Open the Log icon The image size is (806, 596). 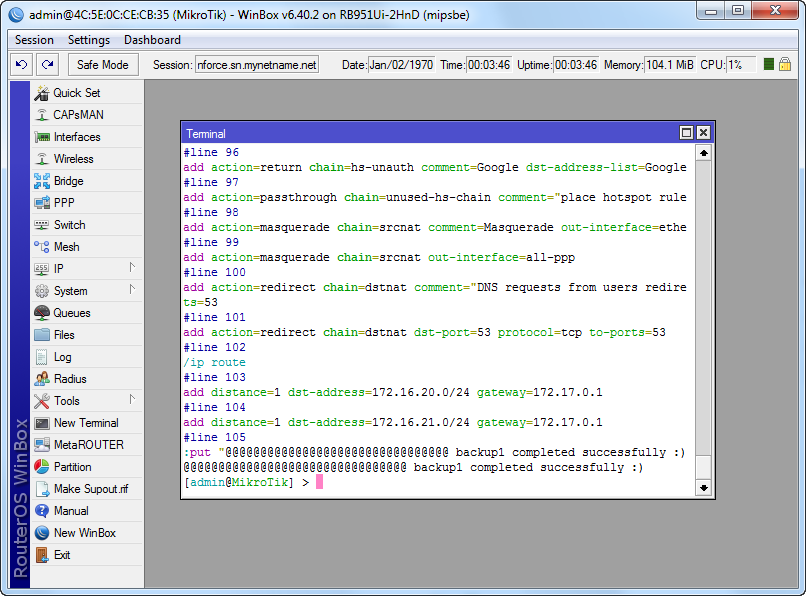[42, 357]
